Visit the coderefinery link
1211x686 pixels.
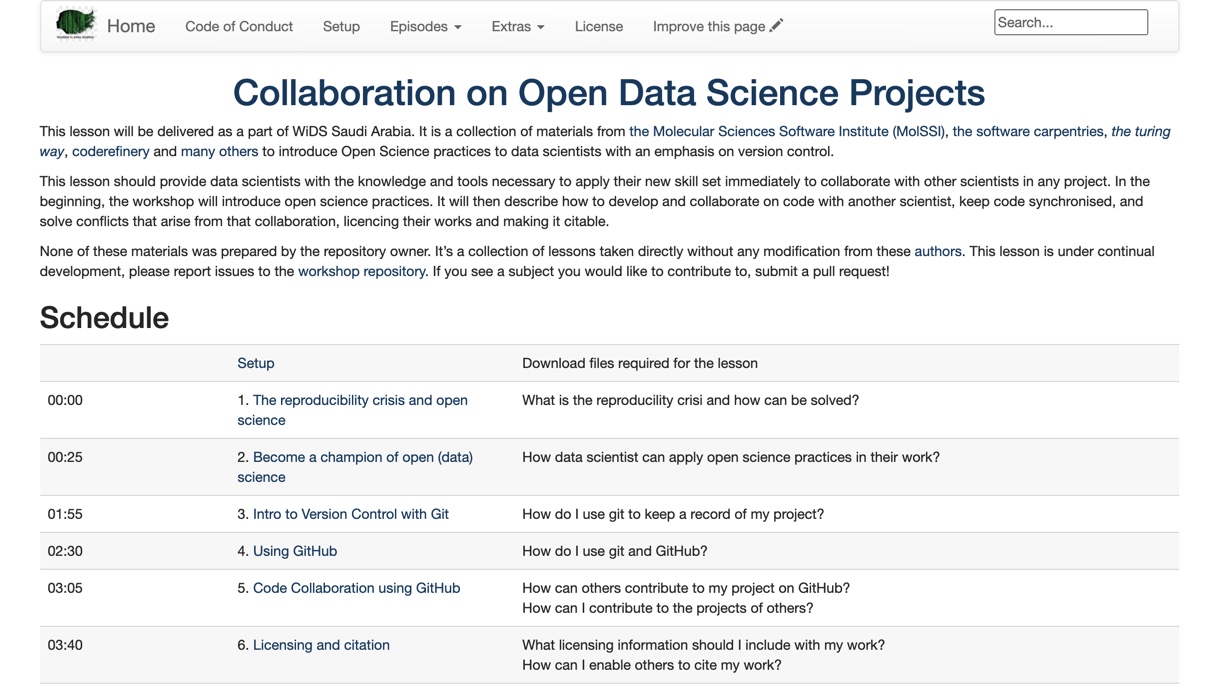(x=111, y=151)
